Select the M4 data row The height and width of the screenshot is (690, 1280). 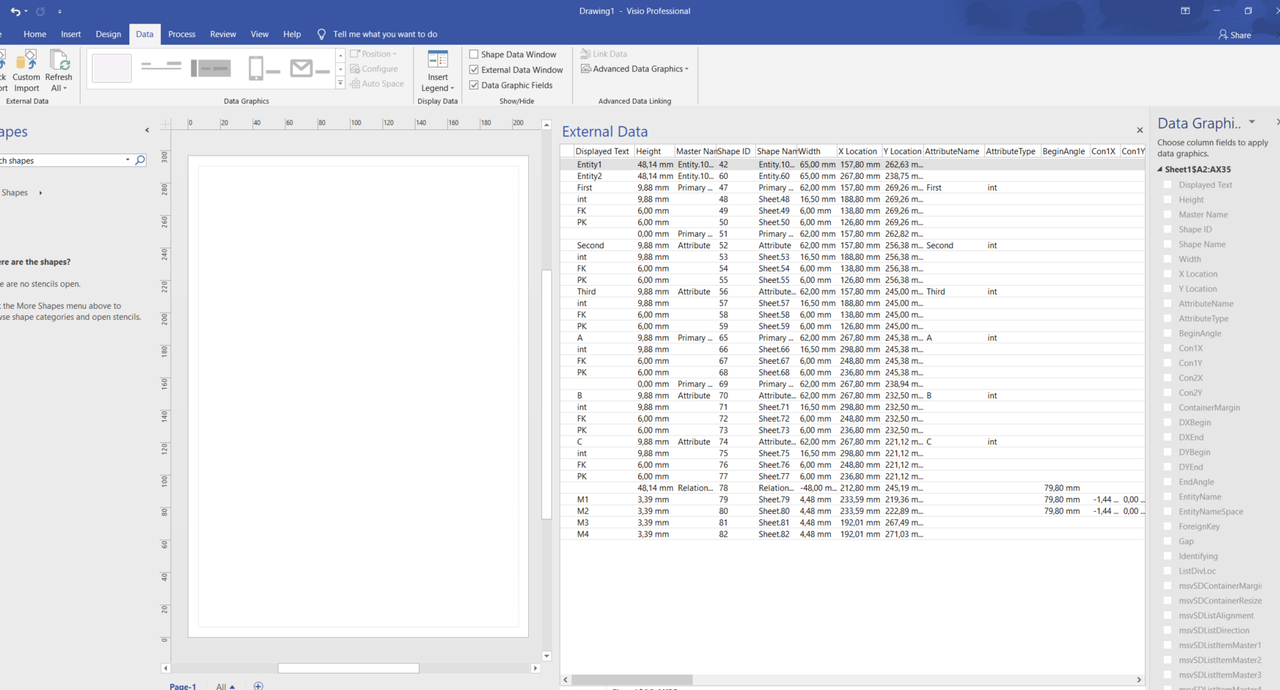(852, 534)
